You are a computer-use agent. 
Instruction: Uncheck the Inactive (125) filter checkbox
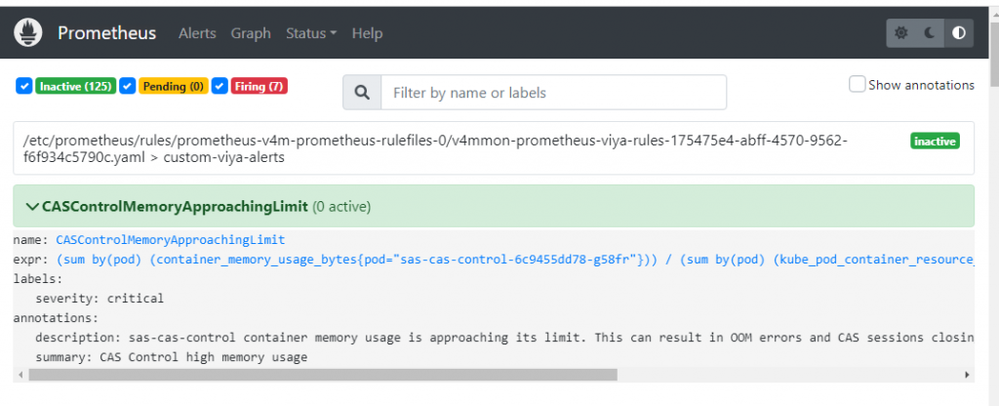[24, 86]
